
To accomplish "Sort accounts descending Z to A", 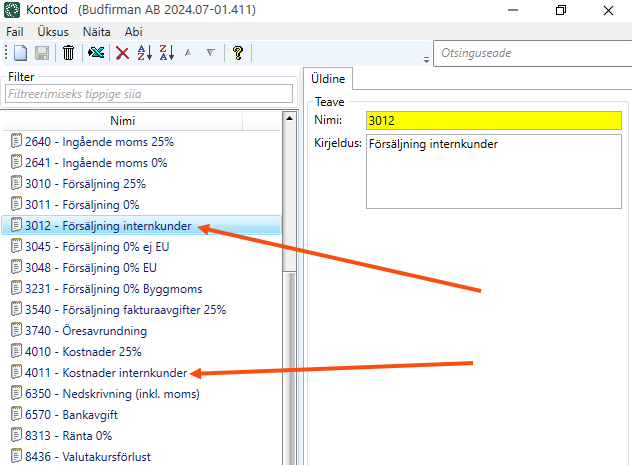I will click(x=166, y=53).
